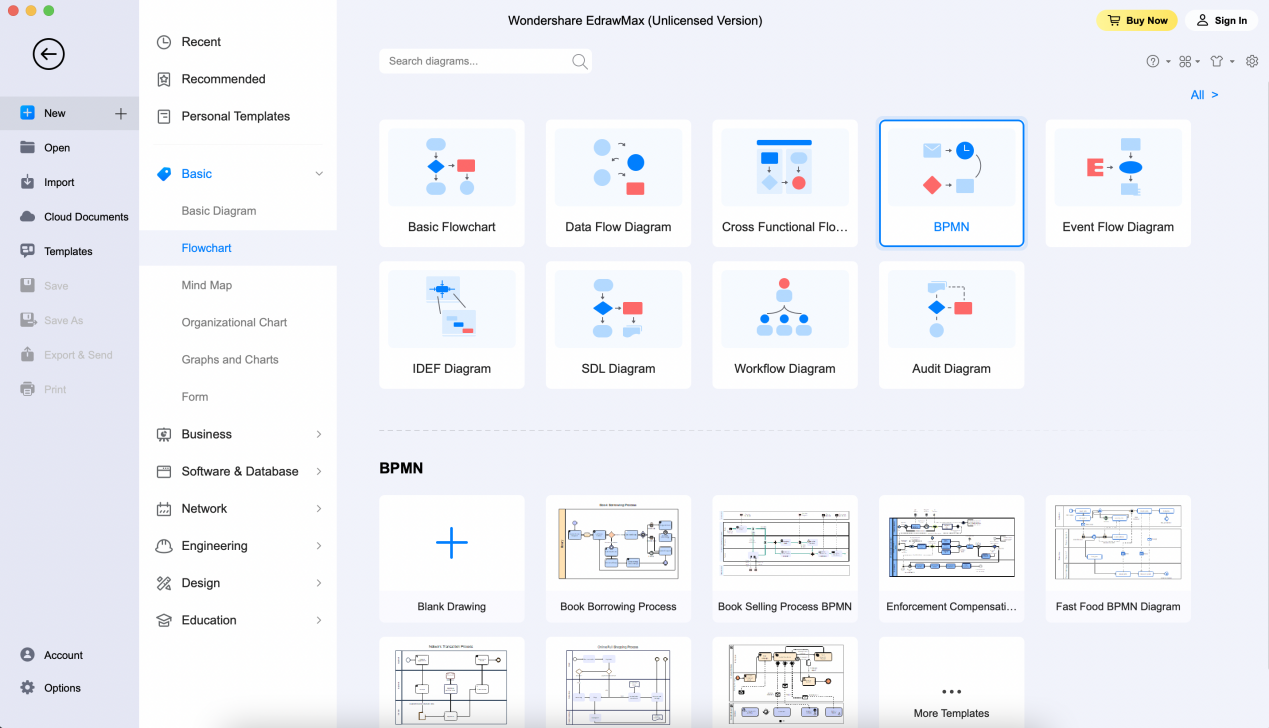This screenshot has height=728, width=1269.
Task: Click the Cloud Documents icon
Action: point(27,216)
